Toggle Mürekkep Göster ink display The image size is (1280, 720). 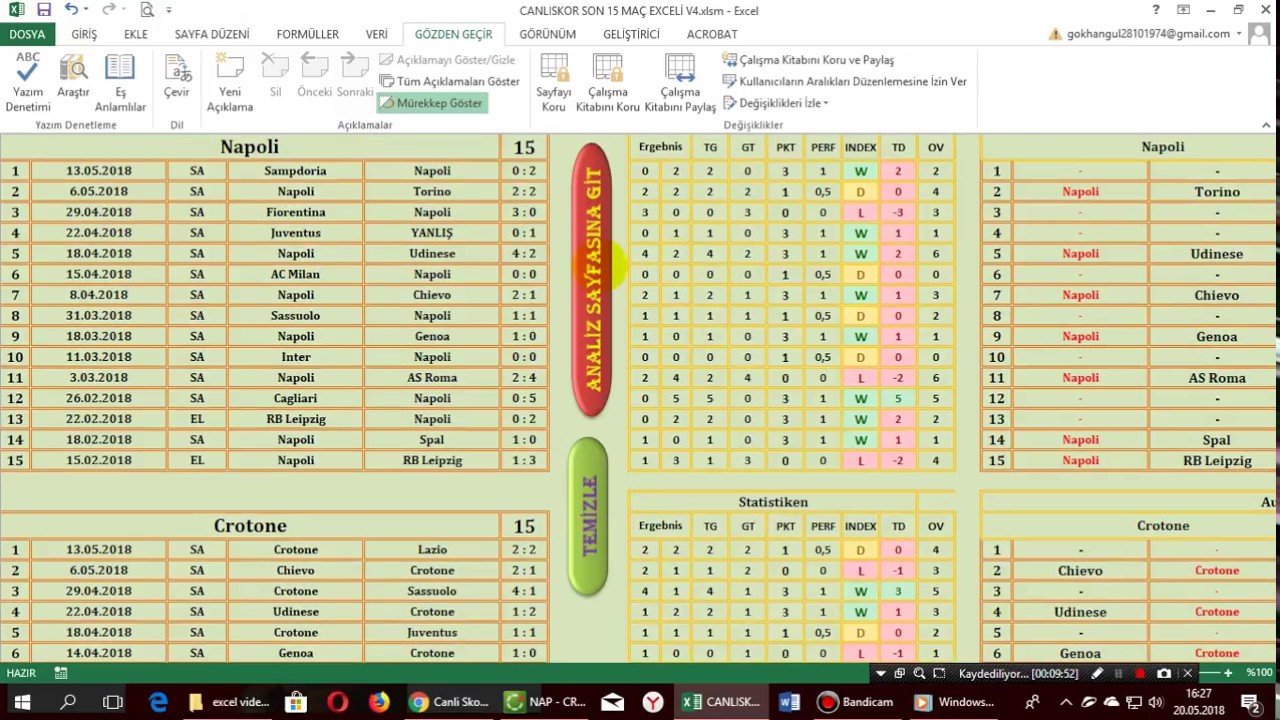click(x=432, y=103)
